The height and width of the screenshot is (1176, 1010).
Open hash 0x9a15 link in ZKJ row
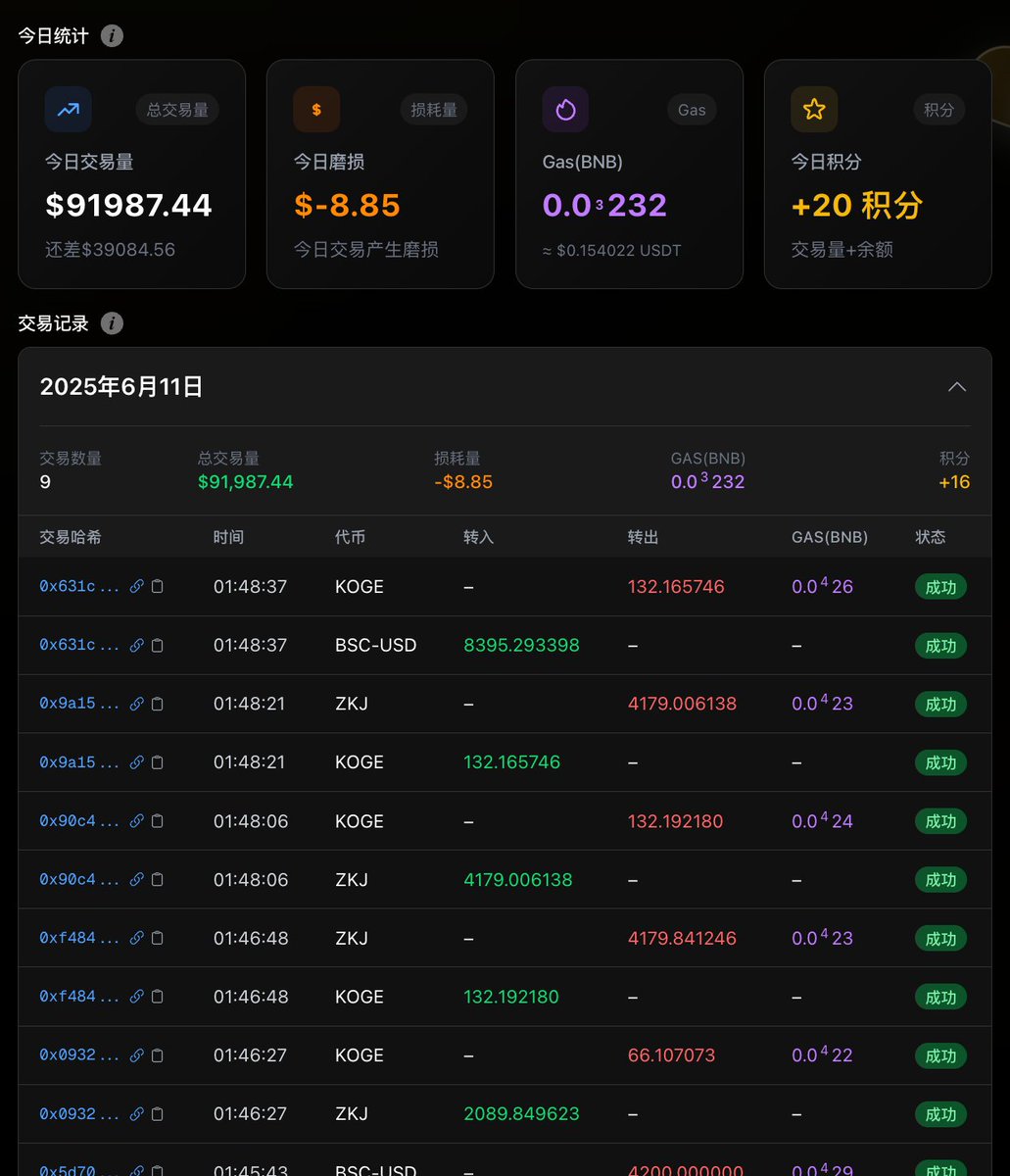click(79, 704)
